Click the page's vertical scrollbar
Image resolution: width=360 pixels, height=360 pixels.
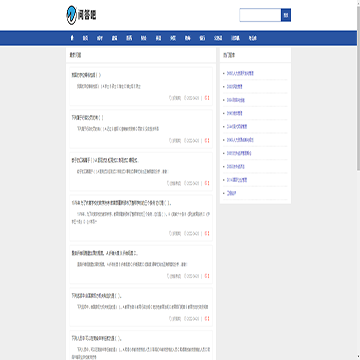click(x=358, y=180)
